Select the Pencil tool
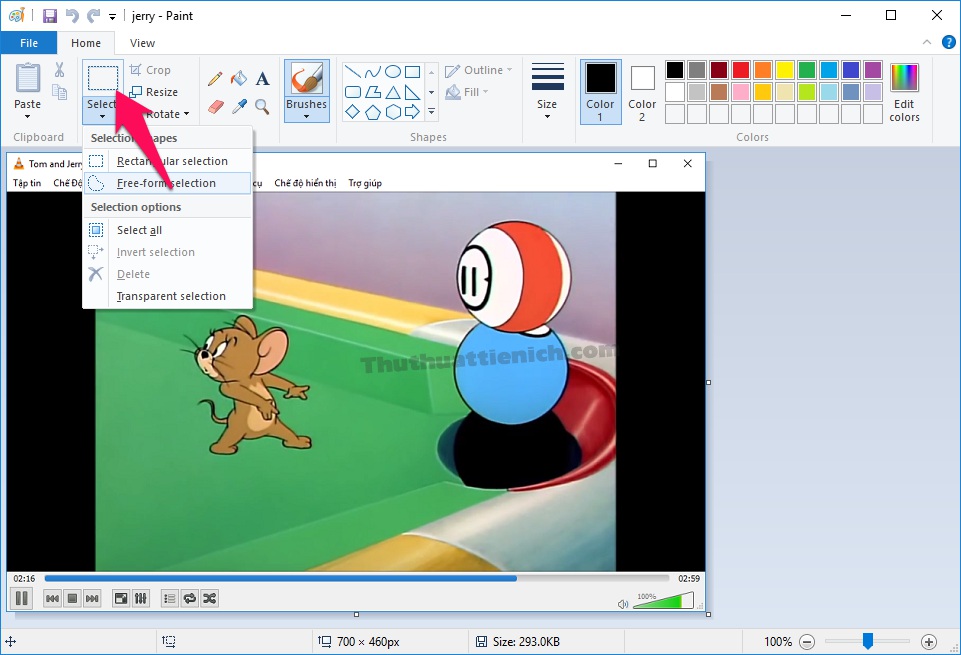 (x=215, y=79)
